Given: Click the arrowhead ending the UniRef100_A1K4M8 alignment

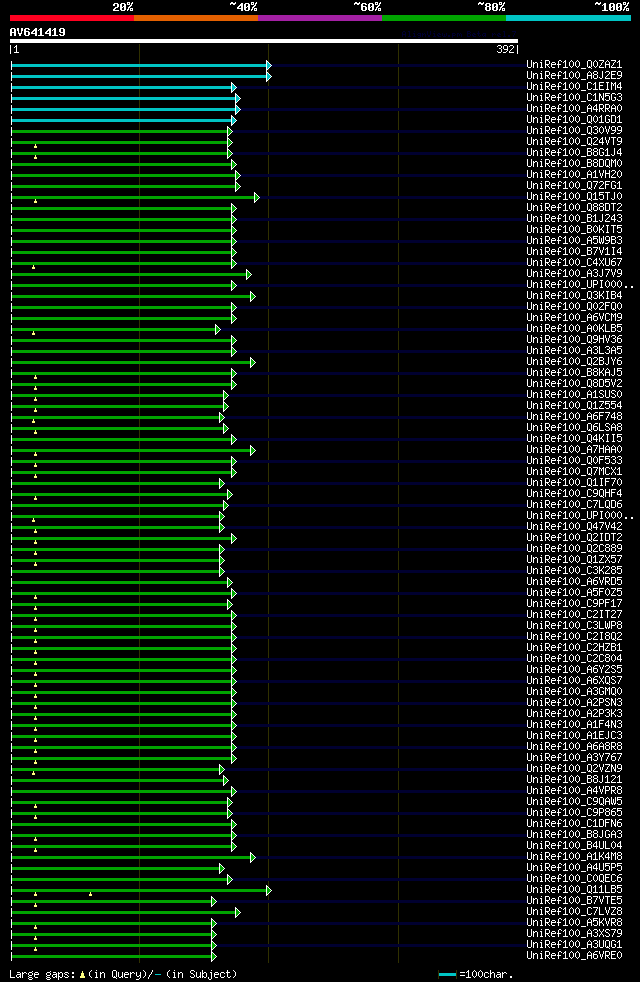Looking at the screenshot, I should point(252,857).
